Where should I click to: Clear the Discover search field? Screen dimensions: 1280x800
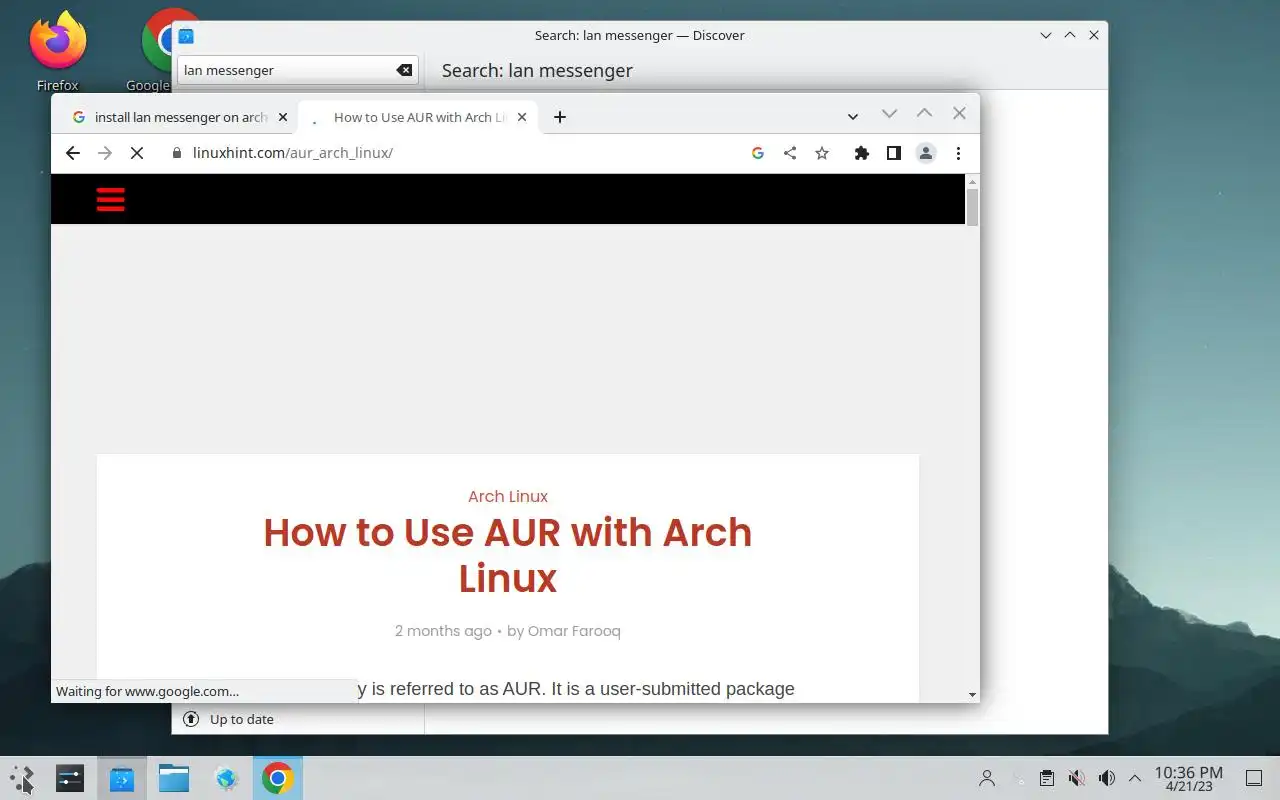click(x=404, y=70)
